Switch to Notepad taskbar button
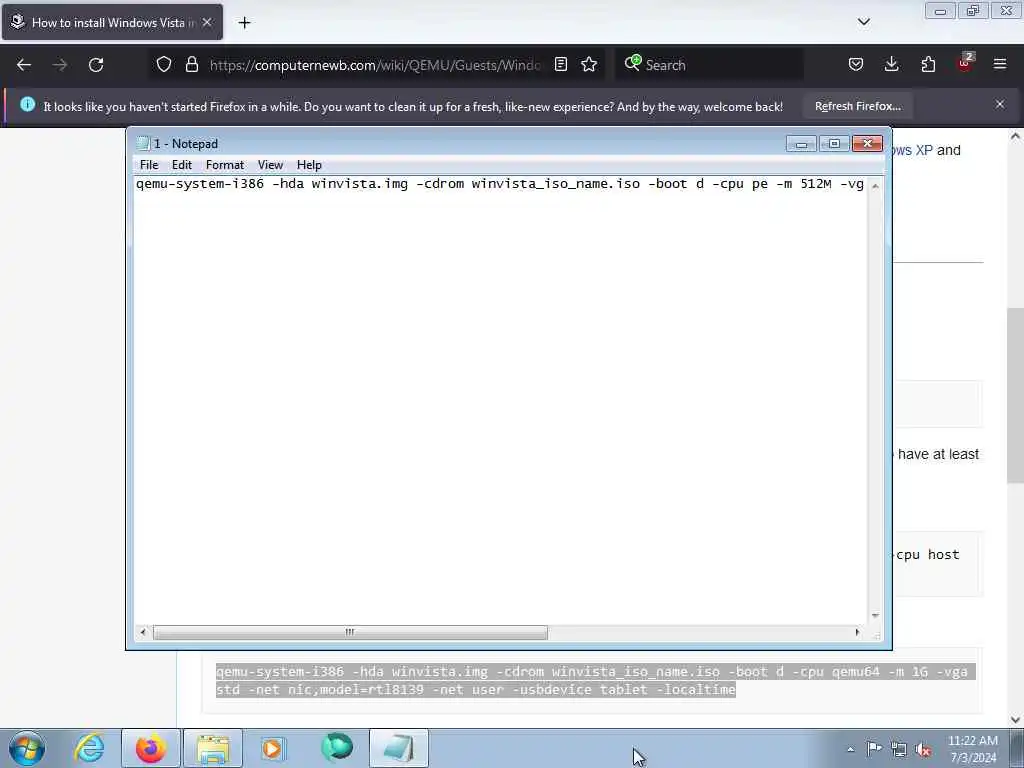Image resolution: width=1024 pixels, height=768 pixels. pyautogui.click(x=399, y=748)
